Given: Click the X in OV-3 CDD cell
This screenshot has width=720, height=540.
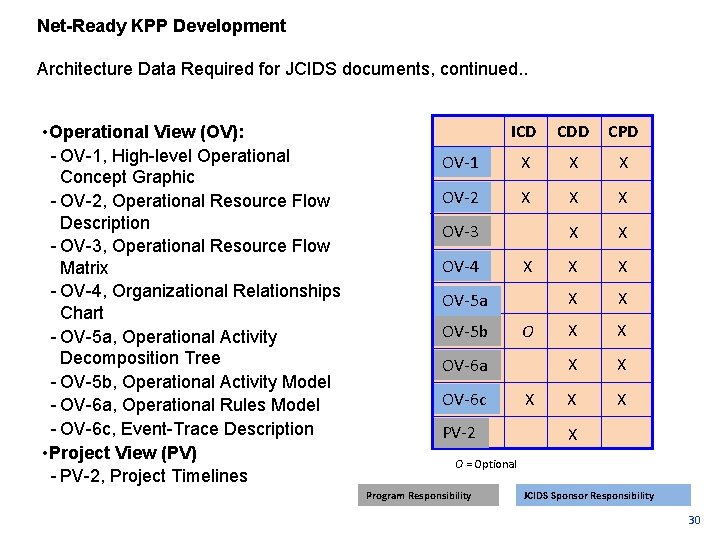Looking at the screenshot, I should click(x=574, y=233).
